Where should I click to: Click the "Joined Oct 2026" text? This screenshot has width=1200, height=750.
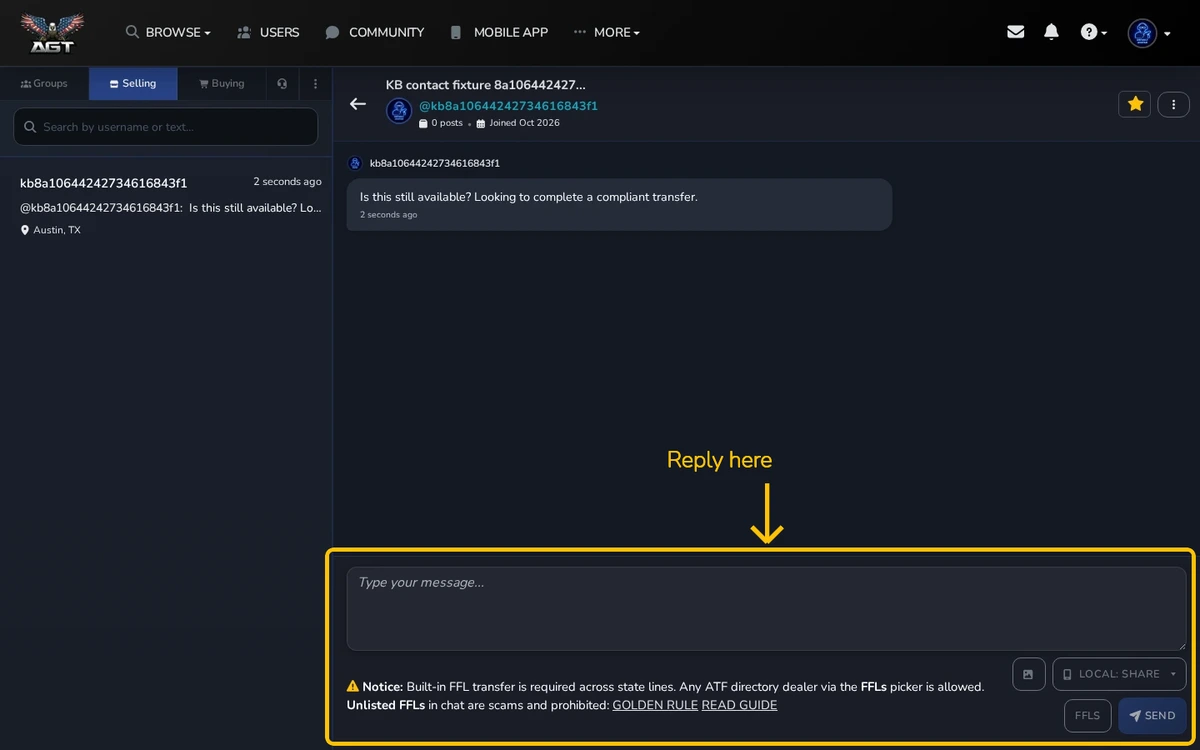(518, 123)
